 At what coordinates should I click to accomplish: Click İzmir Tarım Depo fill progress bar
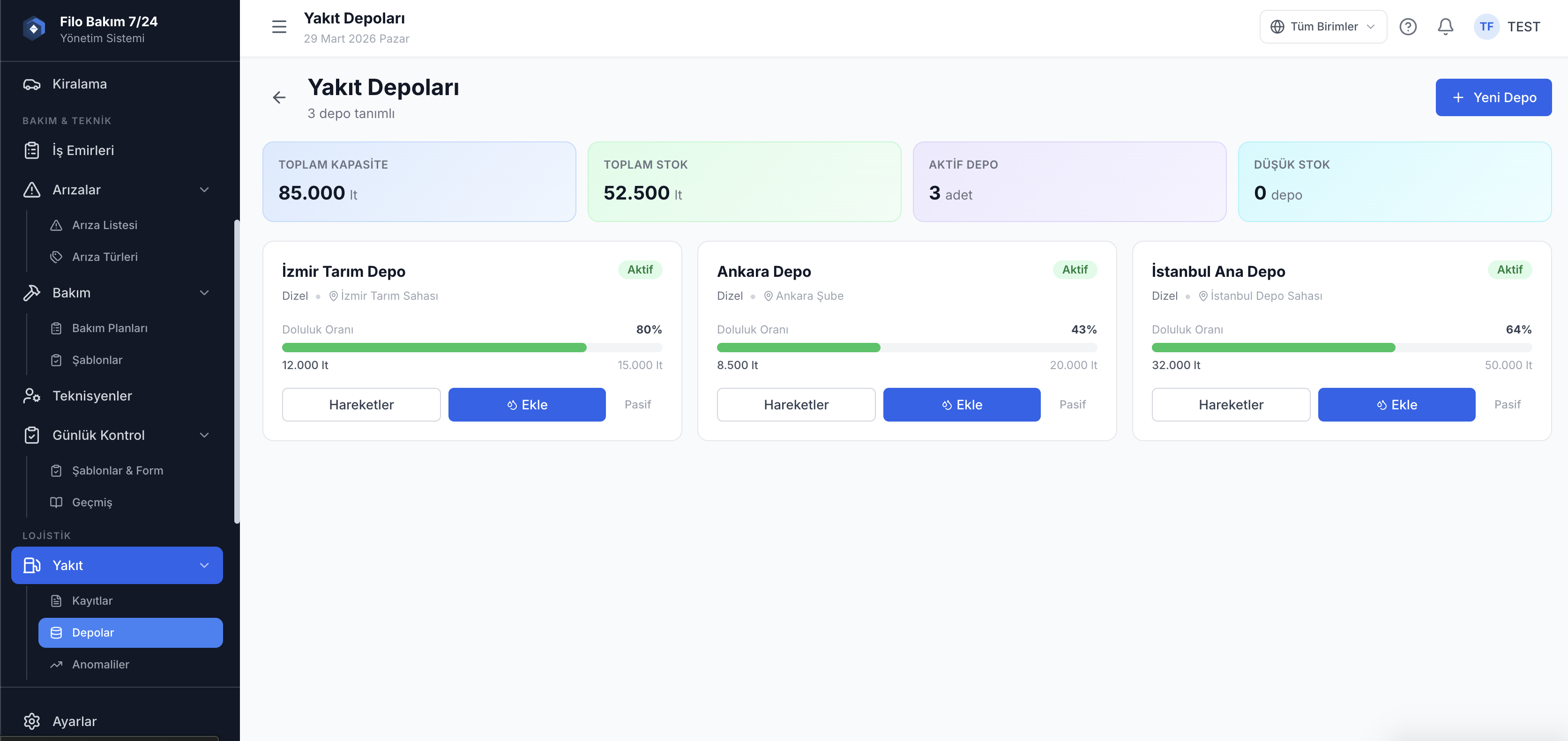pos(472,348)
